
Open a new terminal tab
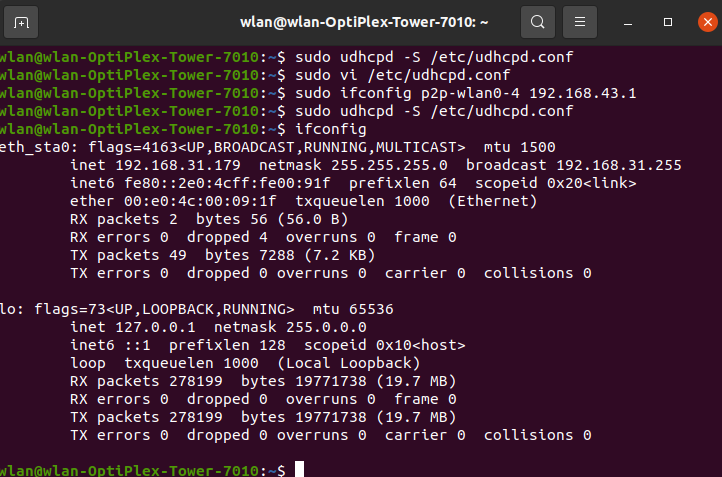pyautogui.click(x=21, y=22)
